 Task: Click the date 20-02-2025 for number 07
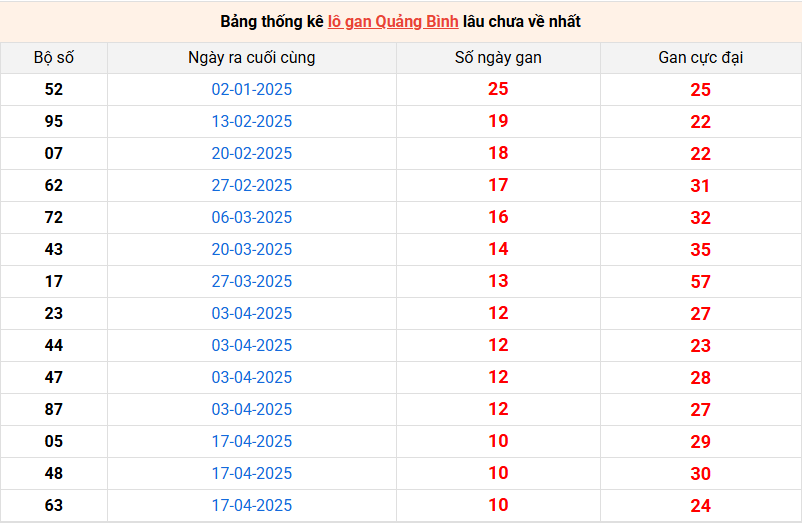coord(252,154)
